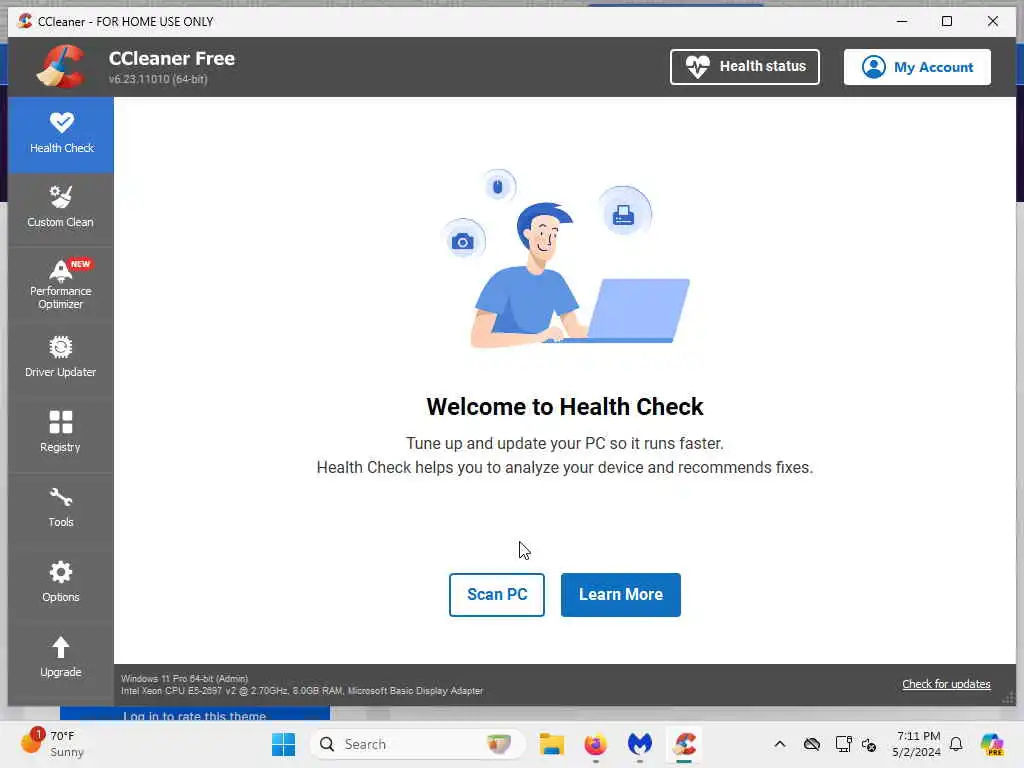Click the mouse icon bubble in illustration

point(498,187)
